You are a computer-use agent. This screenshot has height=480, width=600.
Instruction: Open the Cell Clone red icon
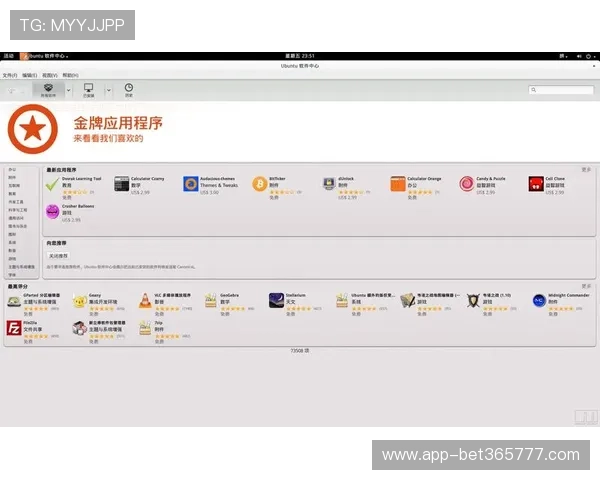click(536, 184)
